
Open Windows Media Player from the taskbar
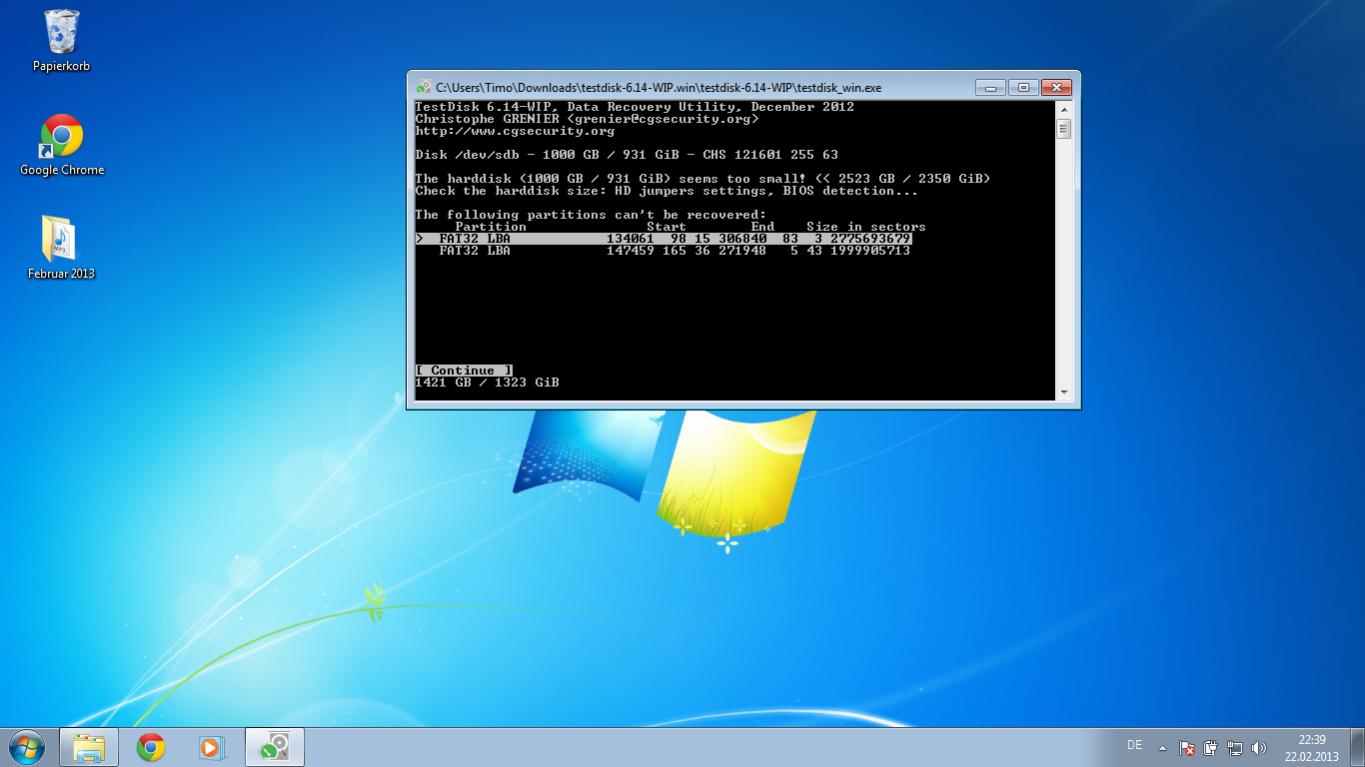211,747
